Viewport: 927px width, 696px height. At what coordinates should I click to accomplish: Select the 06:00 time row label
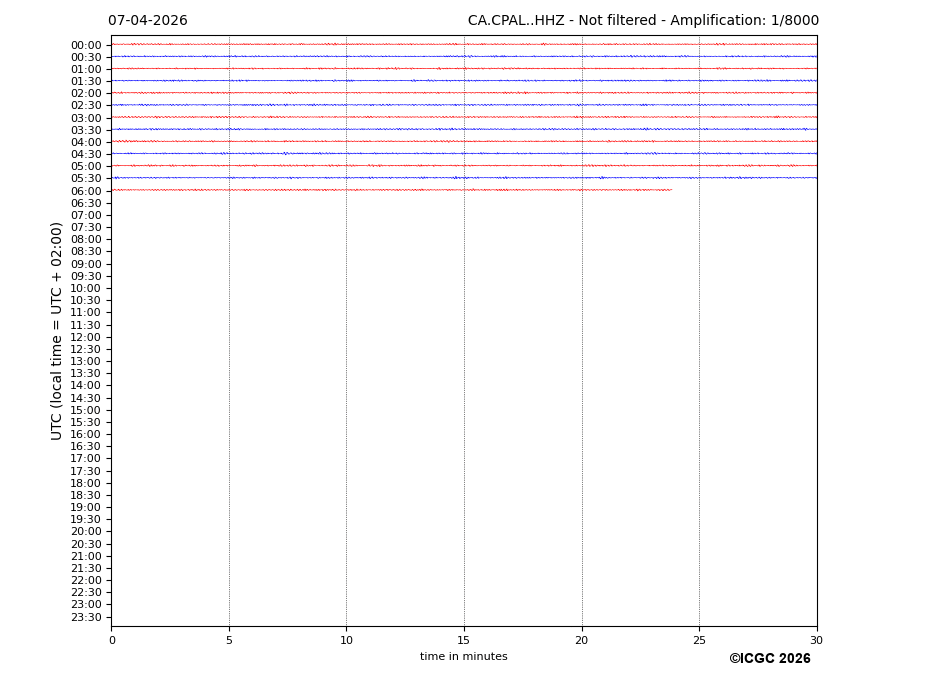pos(86,191)
